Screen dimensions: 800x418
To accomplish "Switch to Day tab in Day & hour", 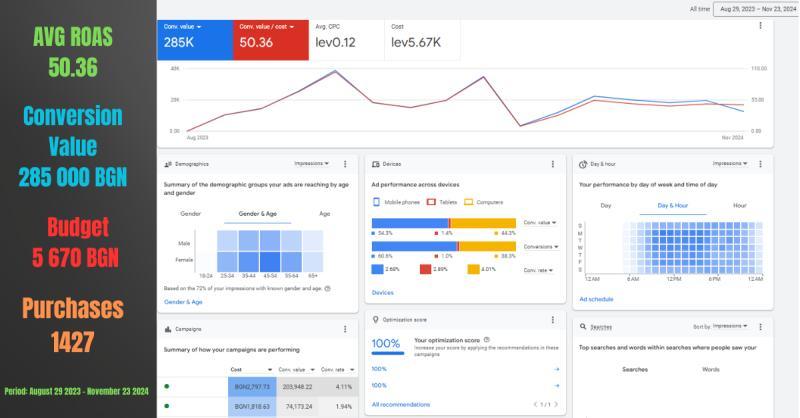I will click(x=606, y=205).
